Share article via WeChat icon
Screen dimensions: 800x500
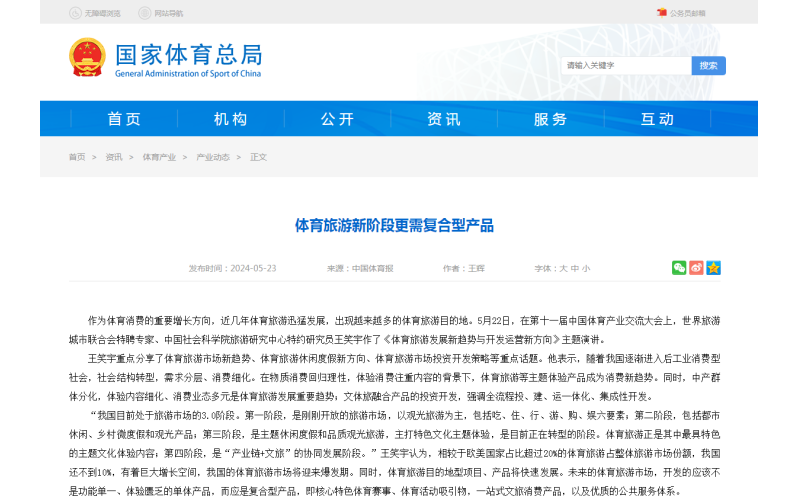click(x=679, y=268)
